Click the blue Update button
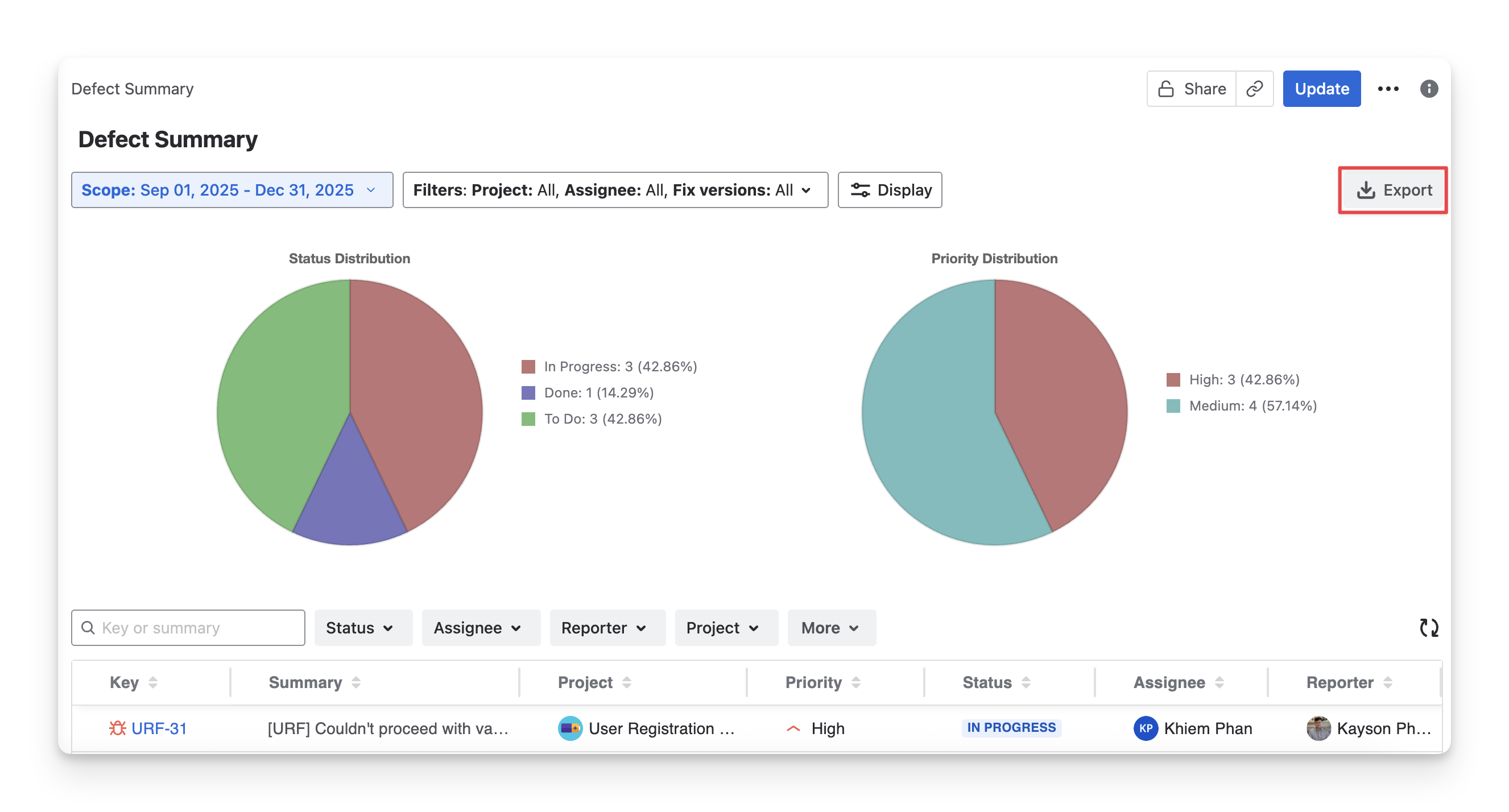Viewport: 1509px width, 812px height. (x=1321, y=89)
